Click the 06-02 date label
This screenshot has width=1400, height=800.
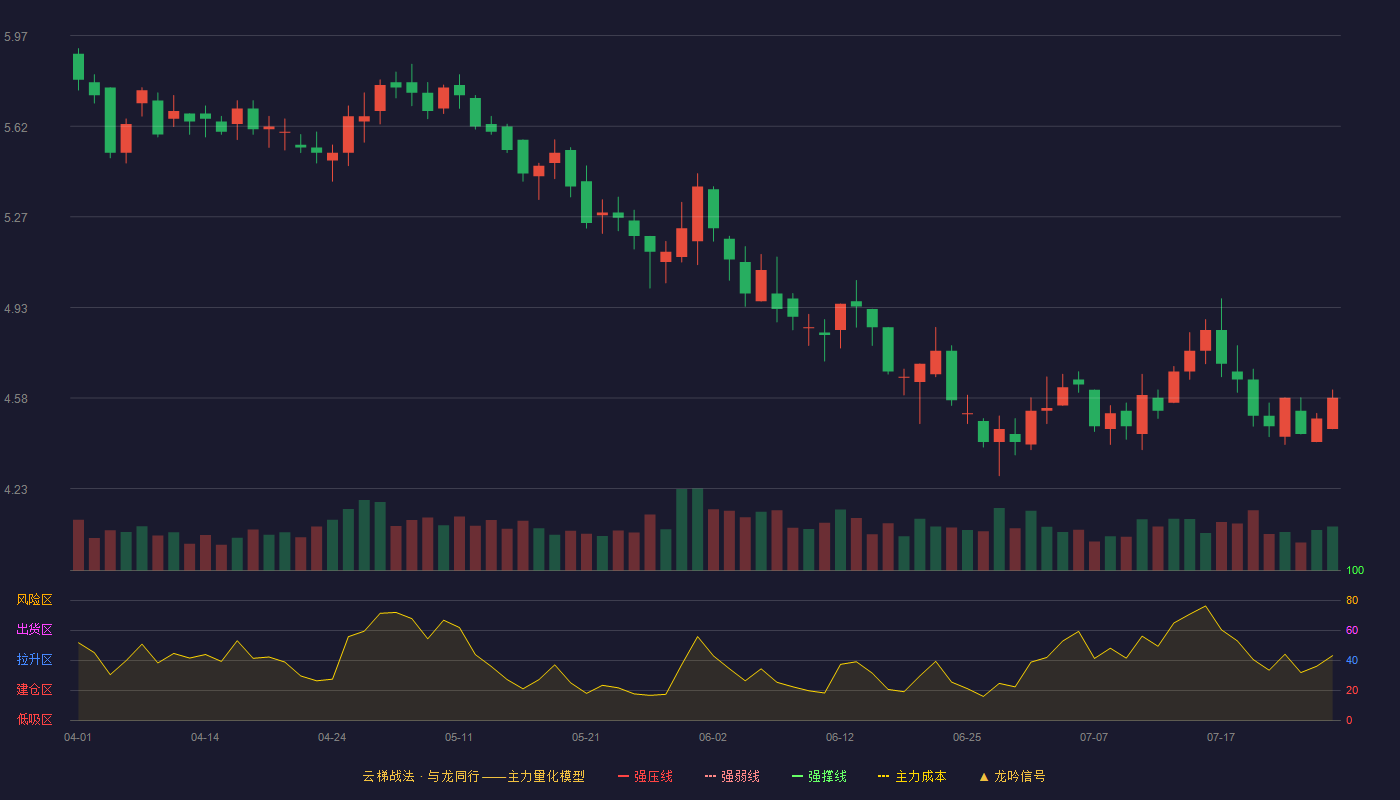(x=713, y=737)
